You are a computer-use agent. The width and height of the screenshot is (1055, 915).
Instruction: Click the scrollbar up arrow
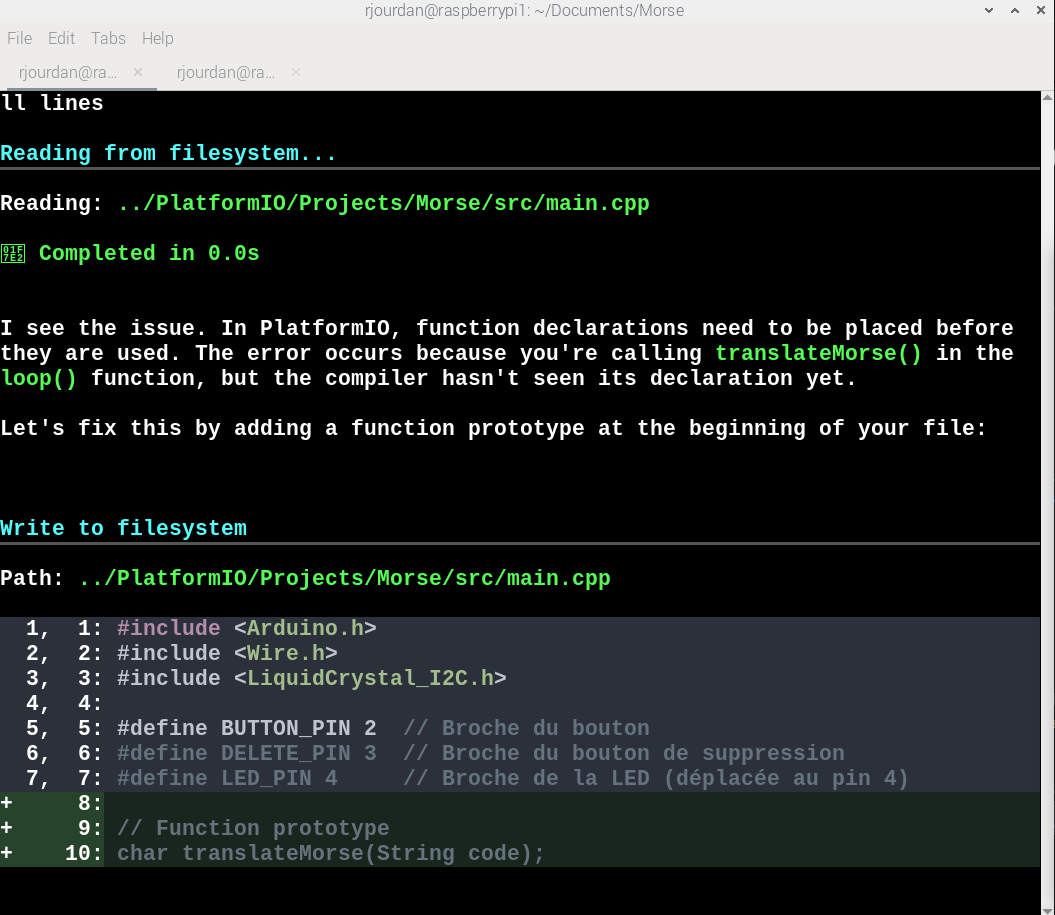1048,98
